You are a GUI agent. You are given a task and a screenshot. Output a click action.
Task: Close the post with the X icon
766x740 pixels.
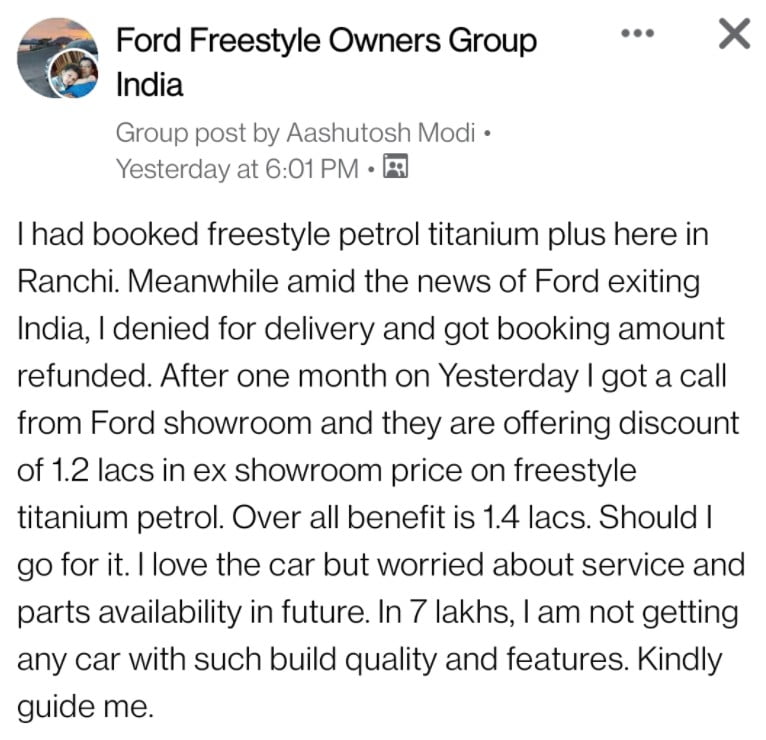pos(734,33)
